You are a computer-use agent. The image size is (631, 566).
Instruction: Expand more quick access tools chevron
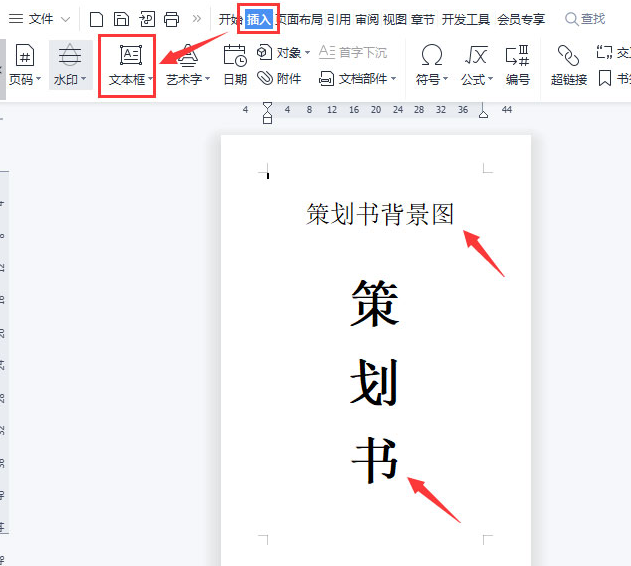(196, 19)
